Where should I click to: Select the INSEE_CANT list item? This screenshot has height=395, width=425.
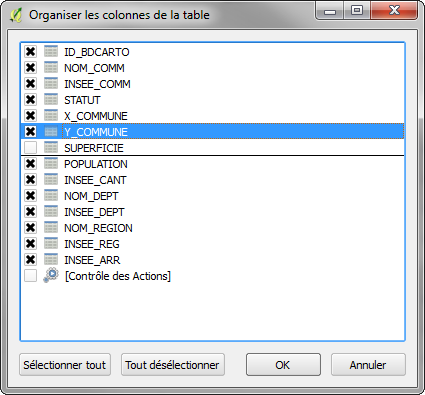[x=212, y=180]
